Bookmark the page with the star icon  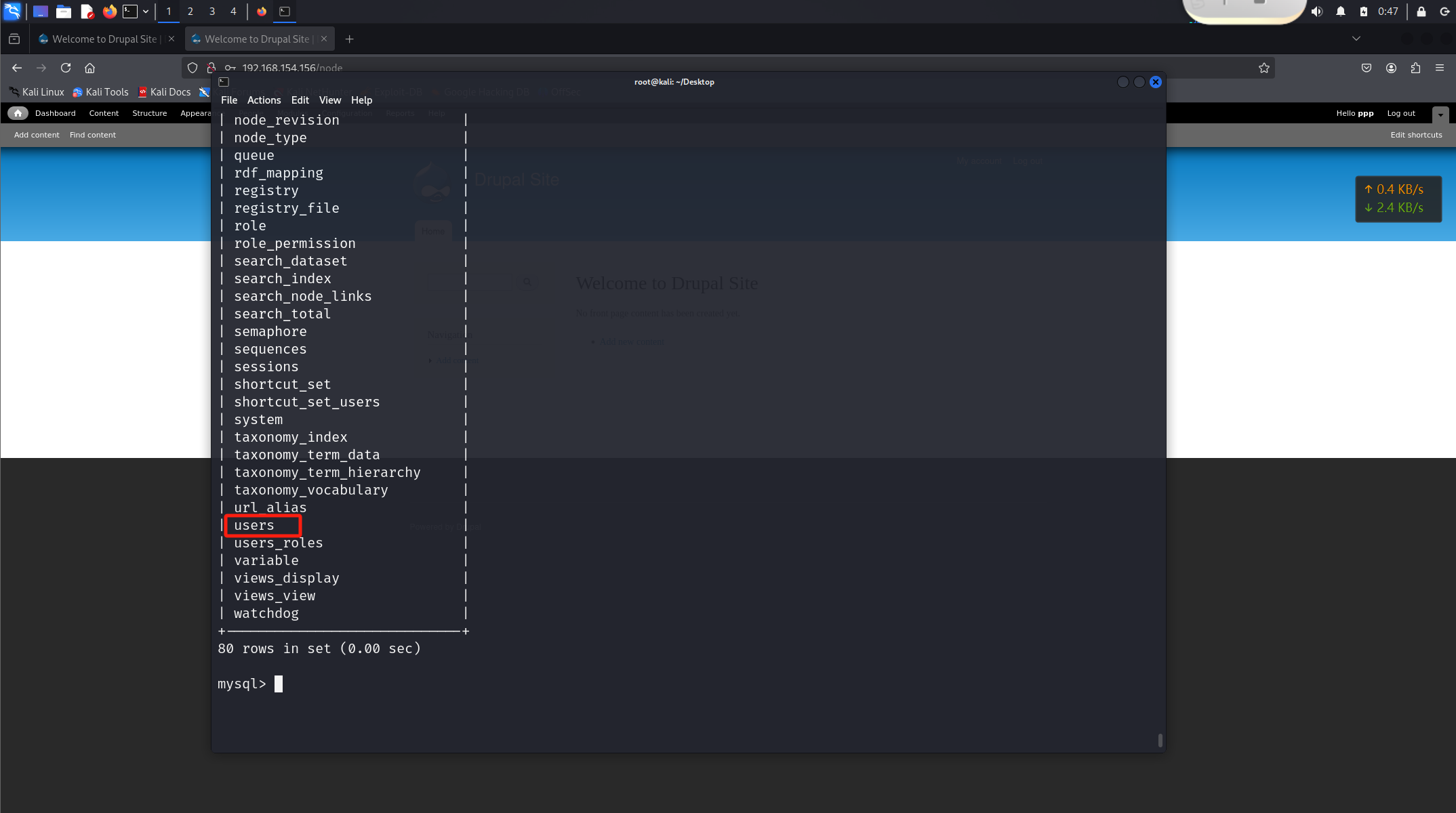tap(1263, 68)
